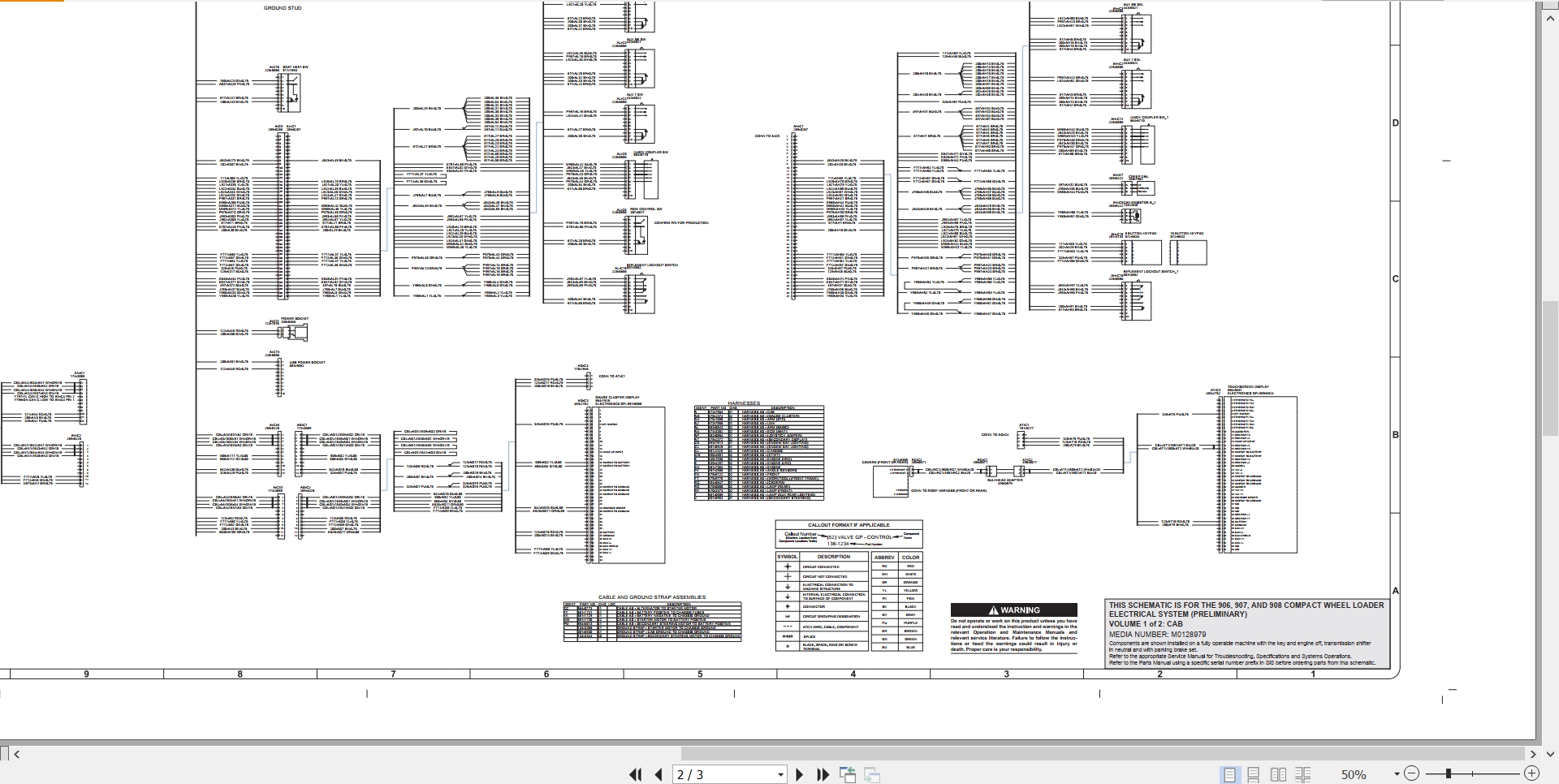Screen dimensions: 1559x784
Task: Click the CONFIRM P/N FOR PRODUCTION note
Action: [x=681, y=222]
